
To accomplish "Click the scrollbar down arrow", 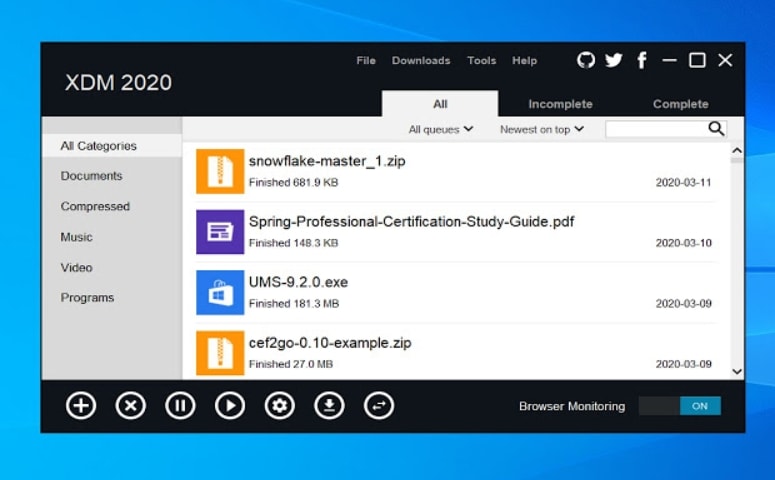I will 737,371.
